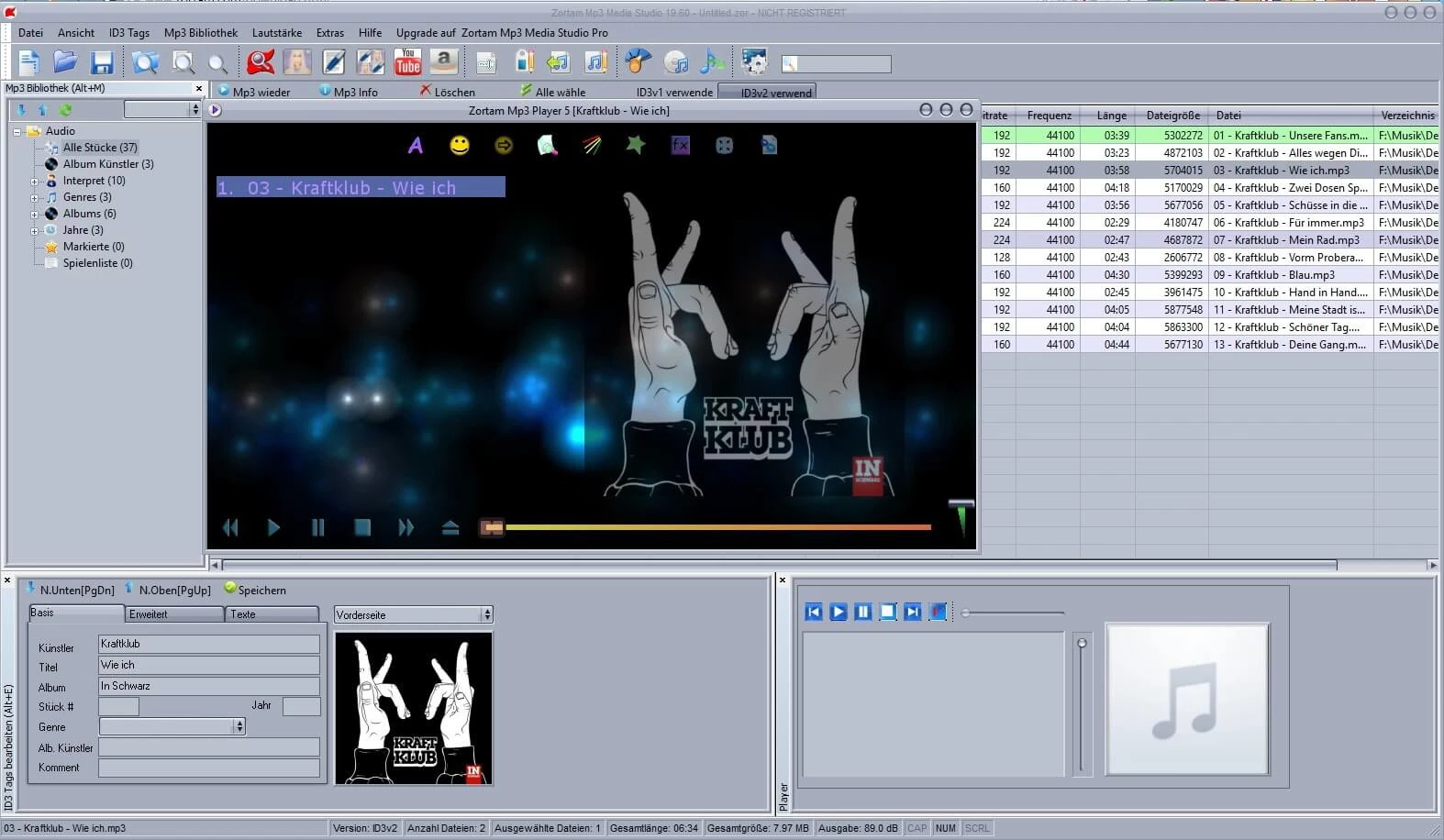Toggle the ID3v1 verwenden button
1444x840 pixels.
(x=674, y=93)
